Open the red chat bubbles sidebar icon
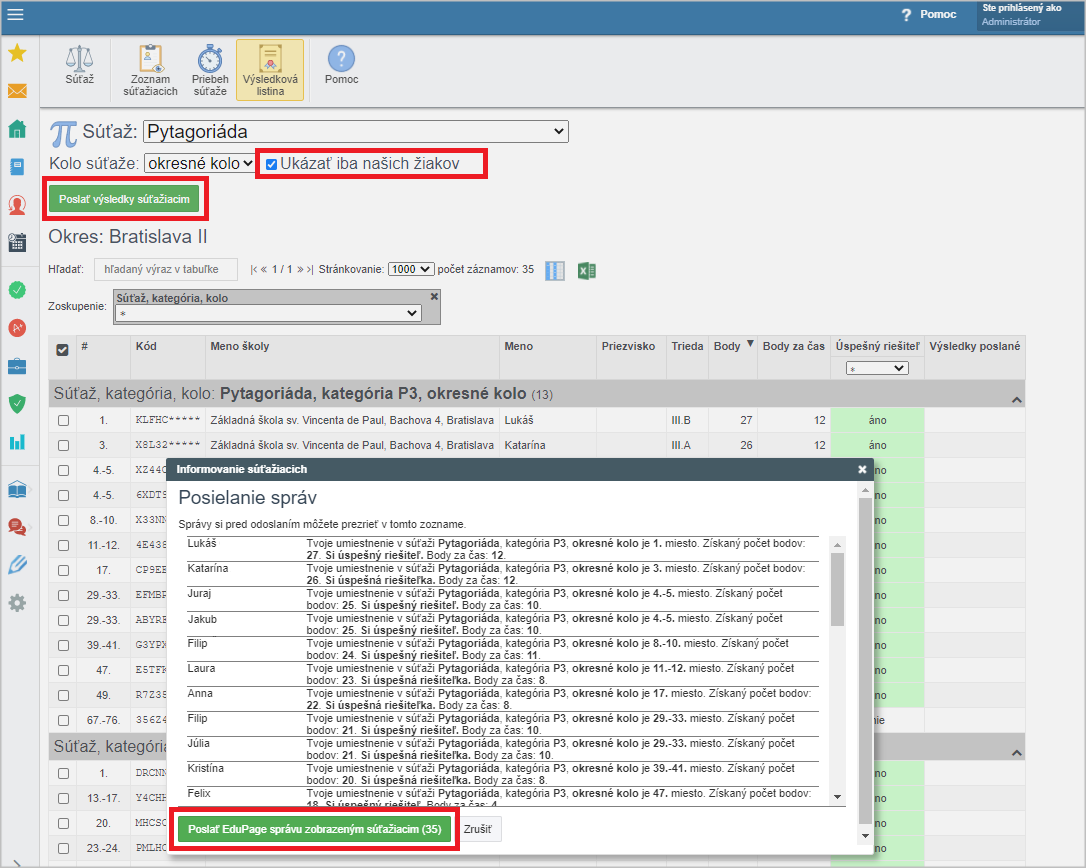1086x868 pixels. pos(17,527)
